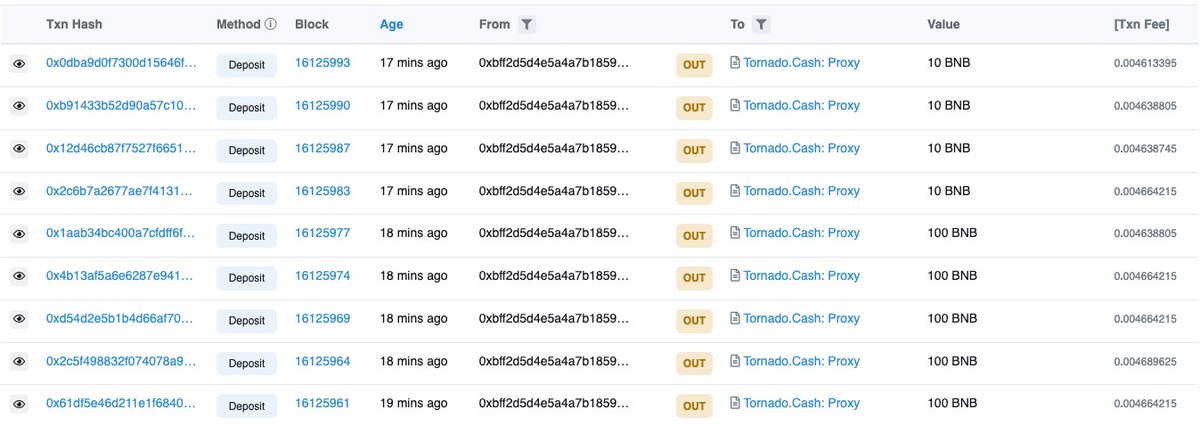
Task: Open Tornado.Cash: Proxy link in block 16125993 row
Action: tap(801, 62)
